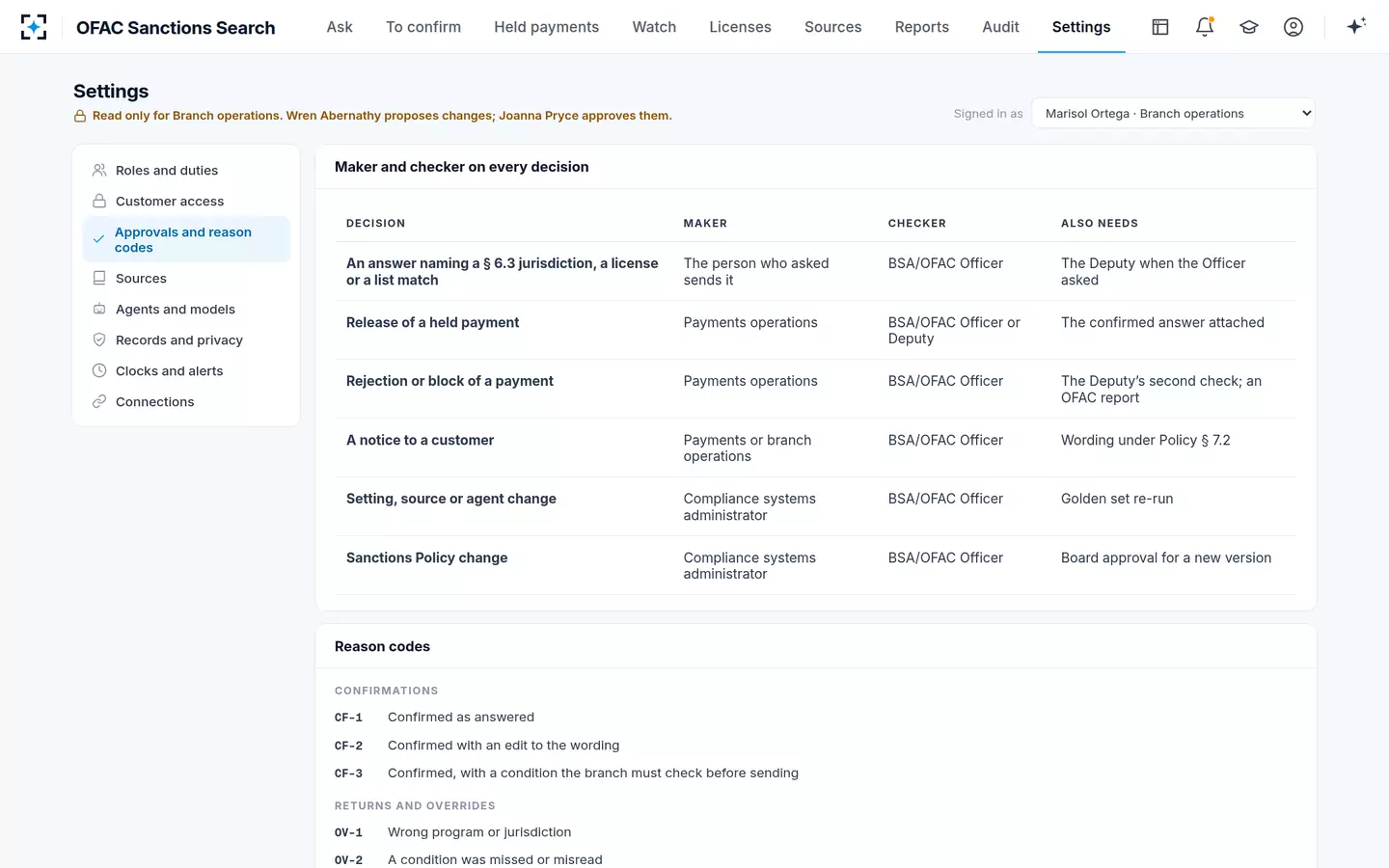The image size is (1389, 868).
Task: Click 'Sanctions Policy change' decision row
Action: (815, 565)
